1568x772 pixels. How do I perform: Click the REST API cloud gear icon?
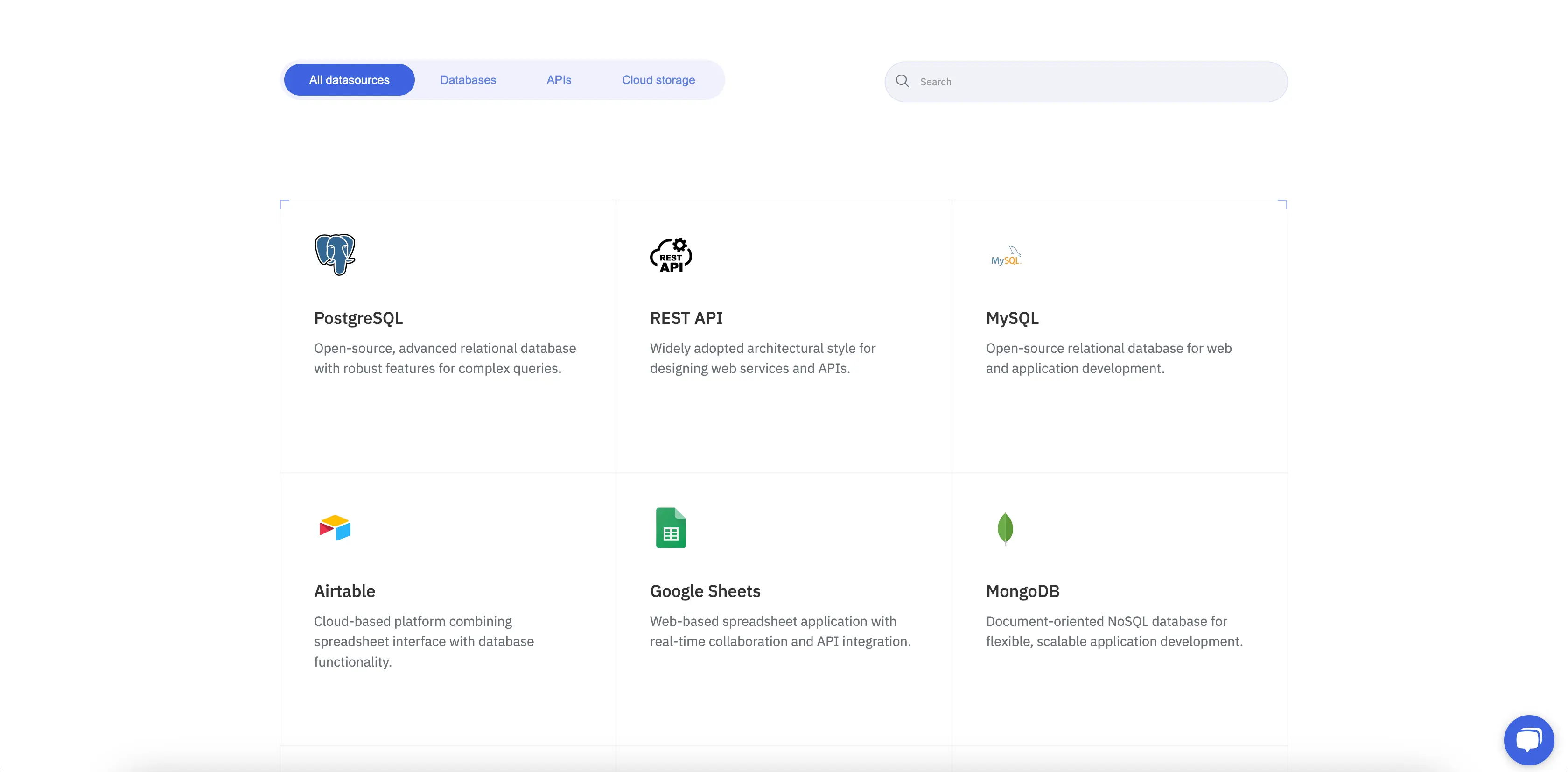(671, 255)
